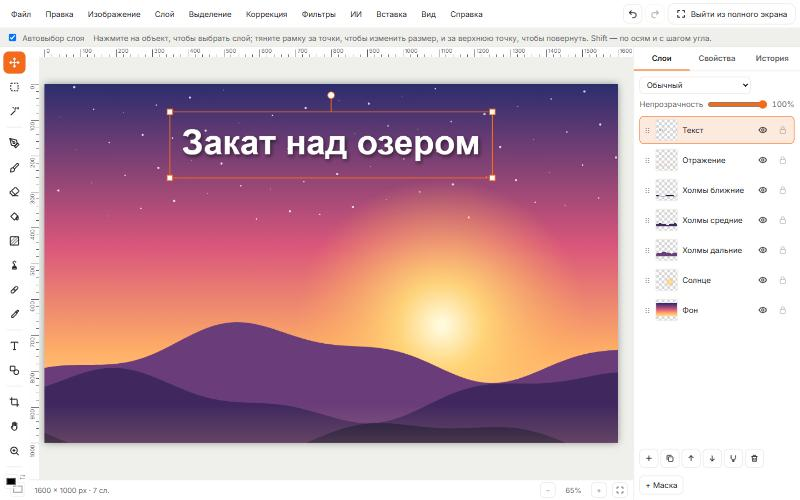Hide the Холмы дальние layer
Screen dimensions: 800x500
pos(763,250)
